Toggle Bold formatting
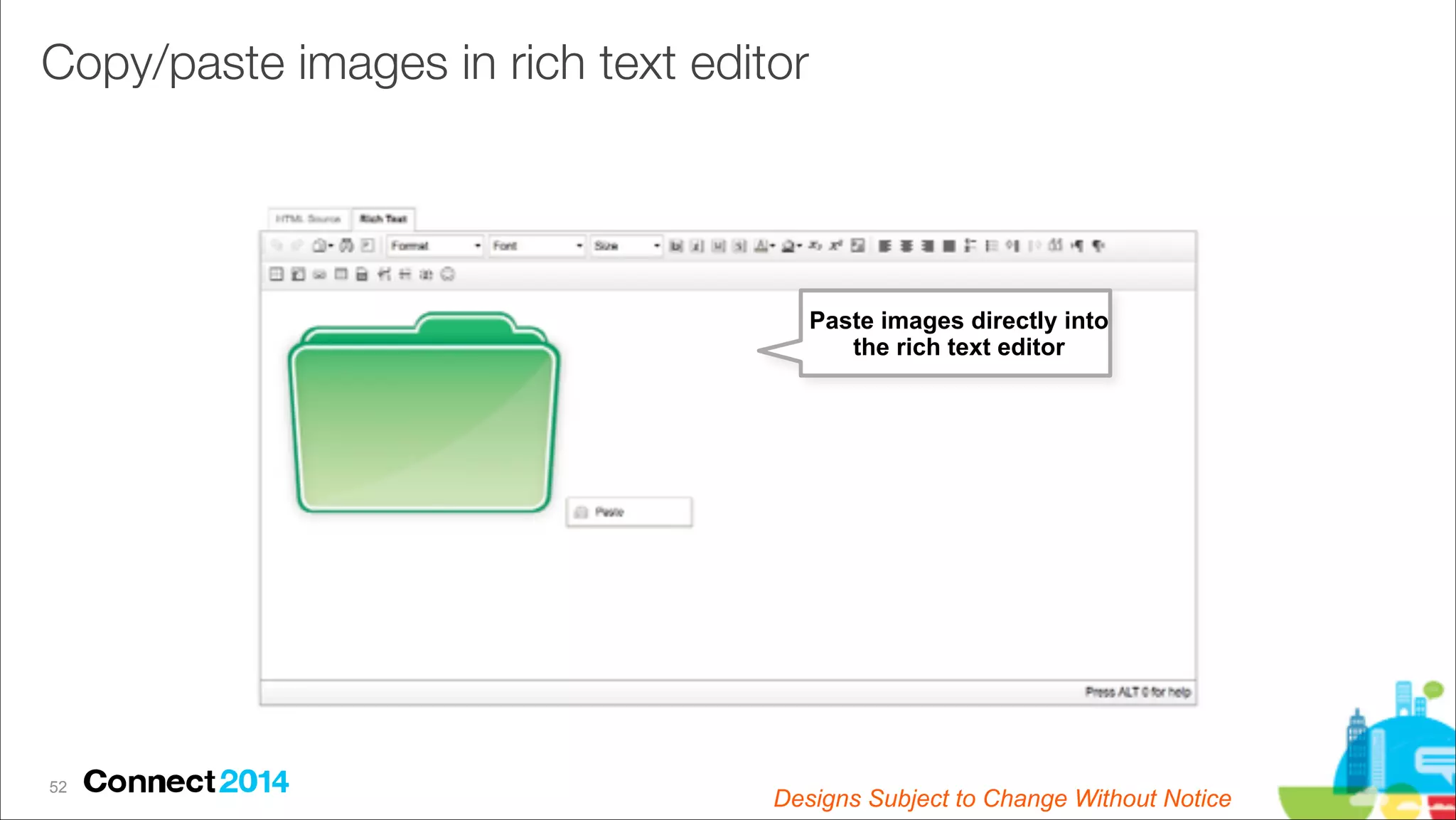 676,246
